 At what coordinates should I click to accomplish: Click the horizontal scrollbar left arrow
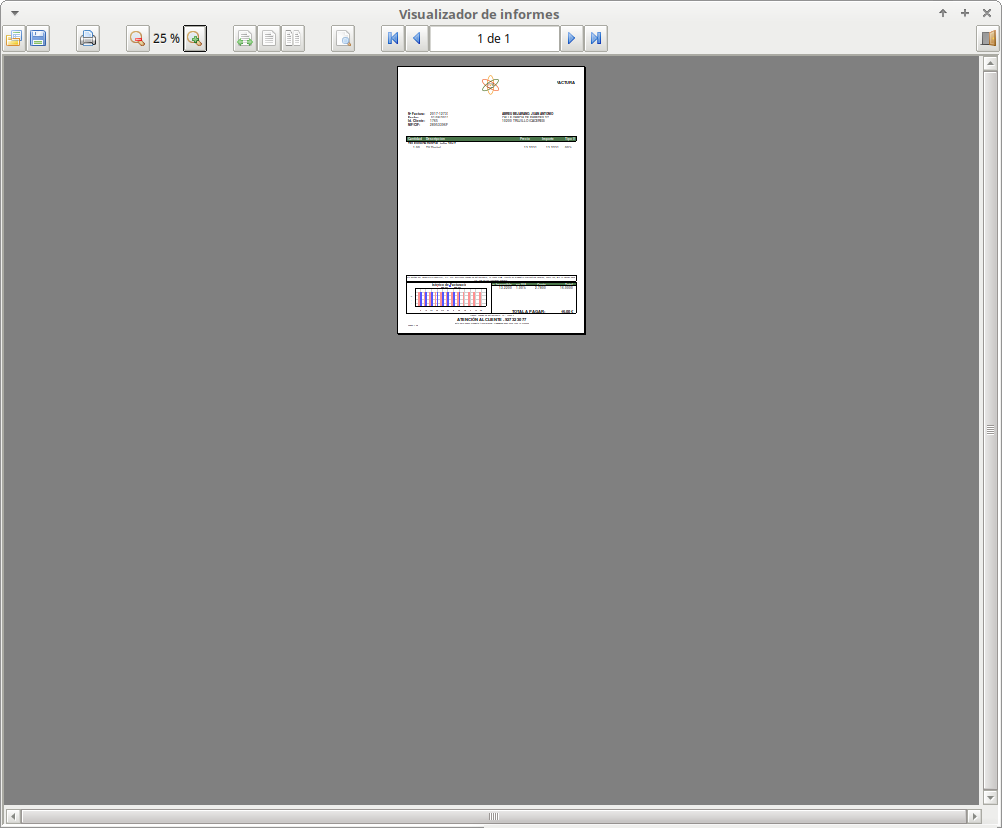pos(13,816)
